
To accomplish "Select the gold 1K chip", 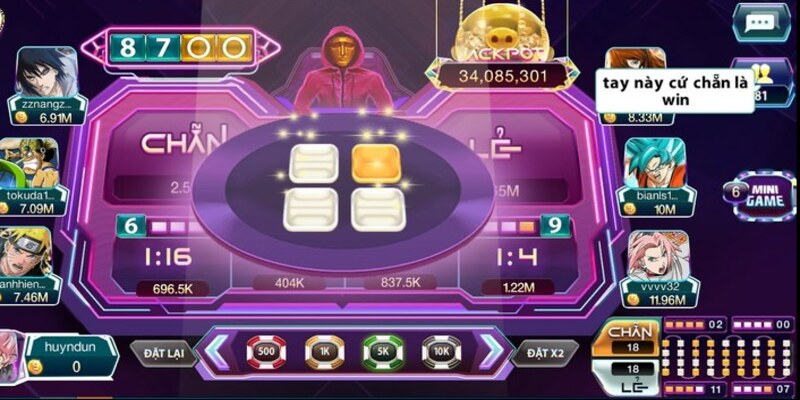I will pyautogui.click(x=324, y=352).
